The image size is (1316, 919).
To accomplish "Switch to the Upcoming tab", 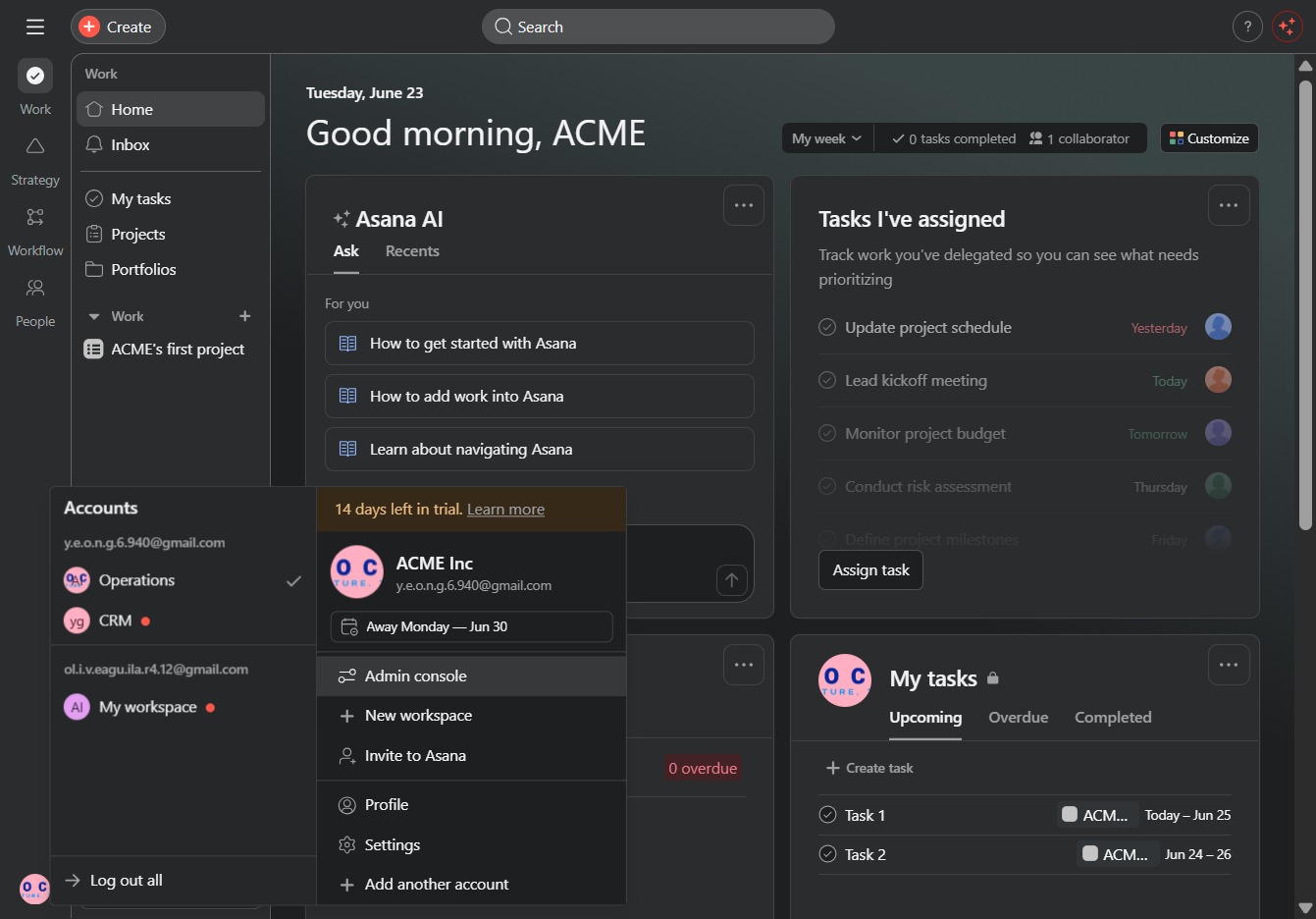I will coord(925,718).
